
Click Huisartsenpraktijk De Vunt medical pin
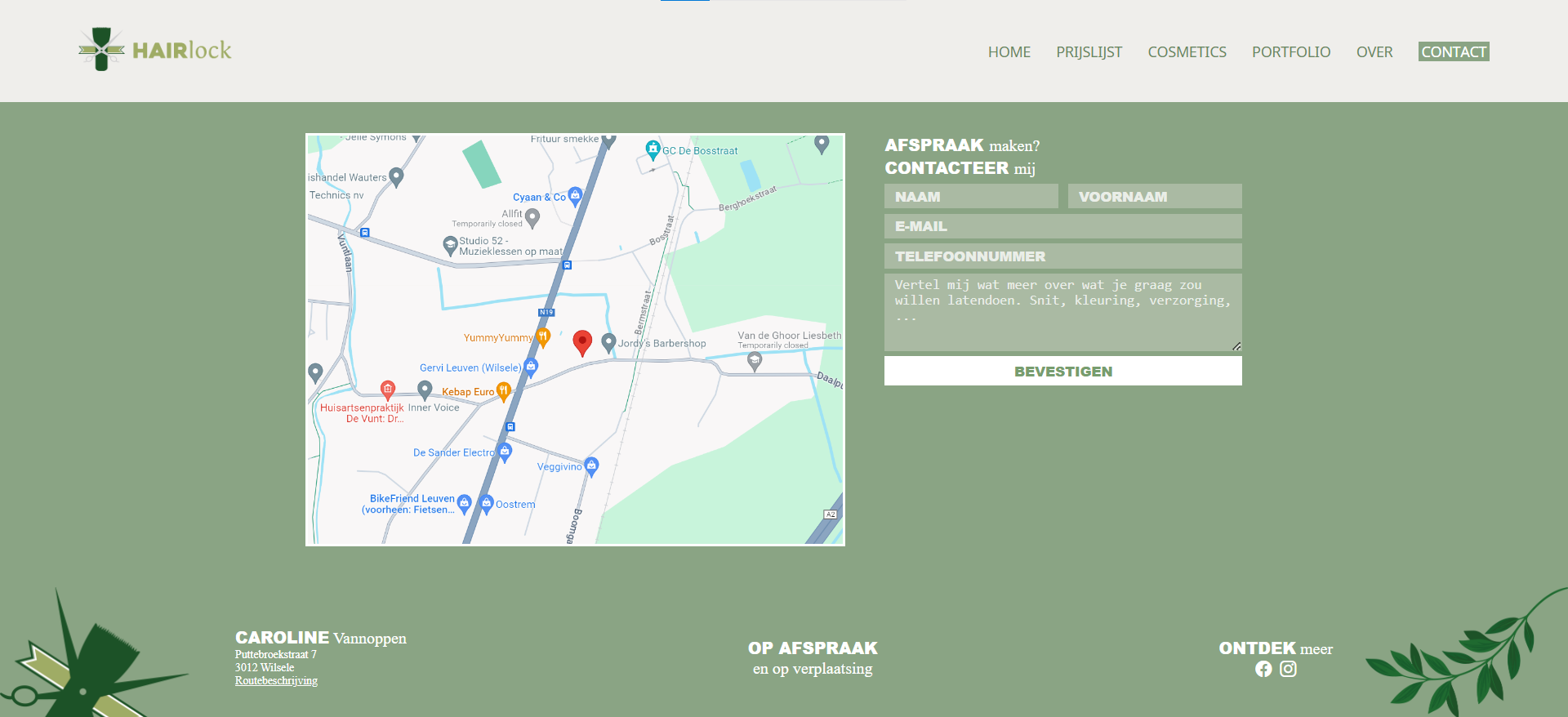tap(388, 390)
